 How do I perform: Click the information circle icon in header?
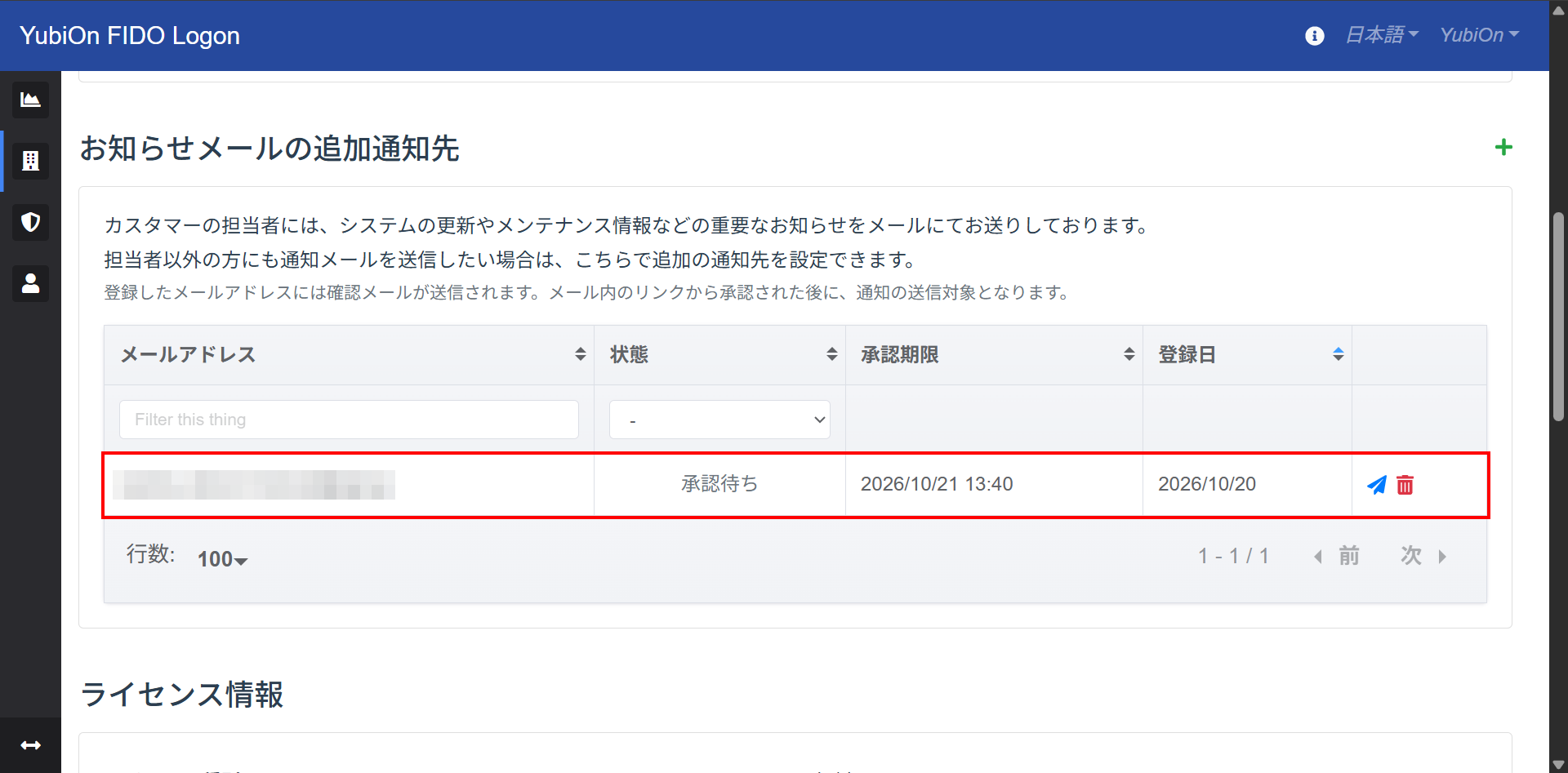tap(1314, 36)
